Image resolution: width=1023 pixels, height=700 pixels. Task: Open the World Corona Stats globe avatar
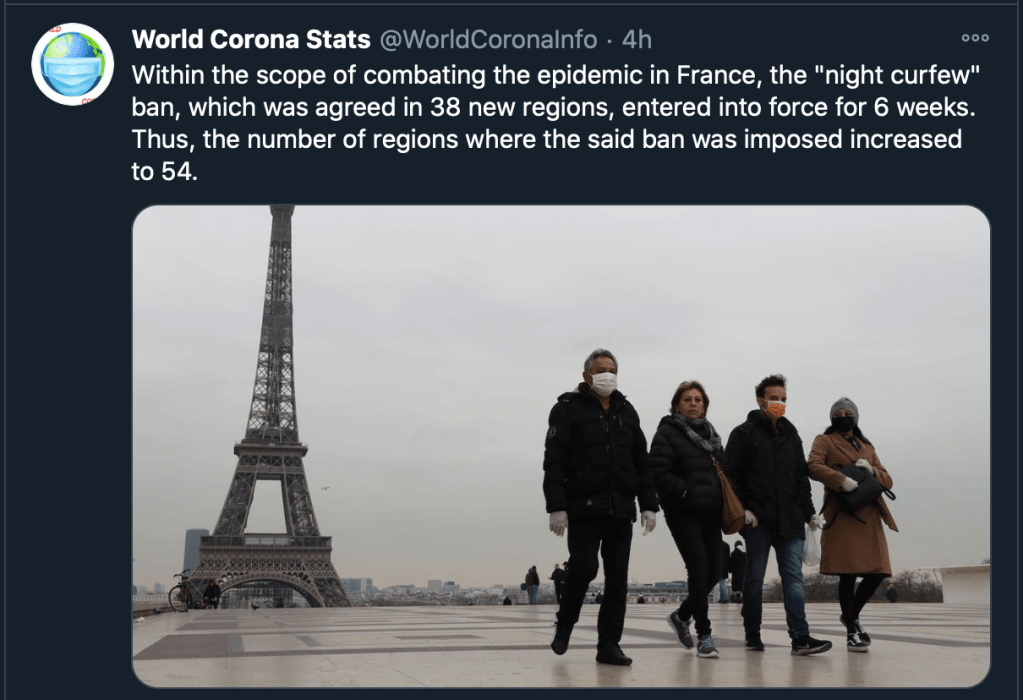[x=72, y=64]
